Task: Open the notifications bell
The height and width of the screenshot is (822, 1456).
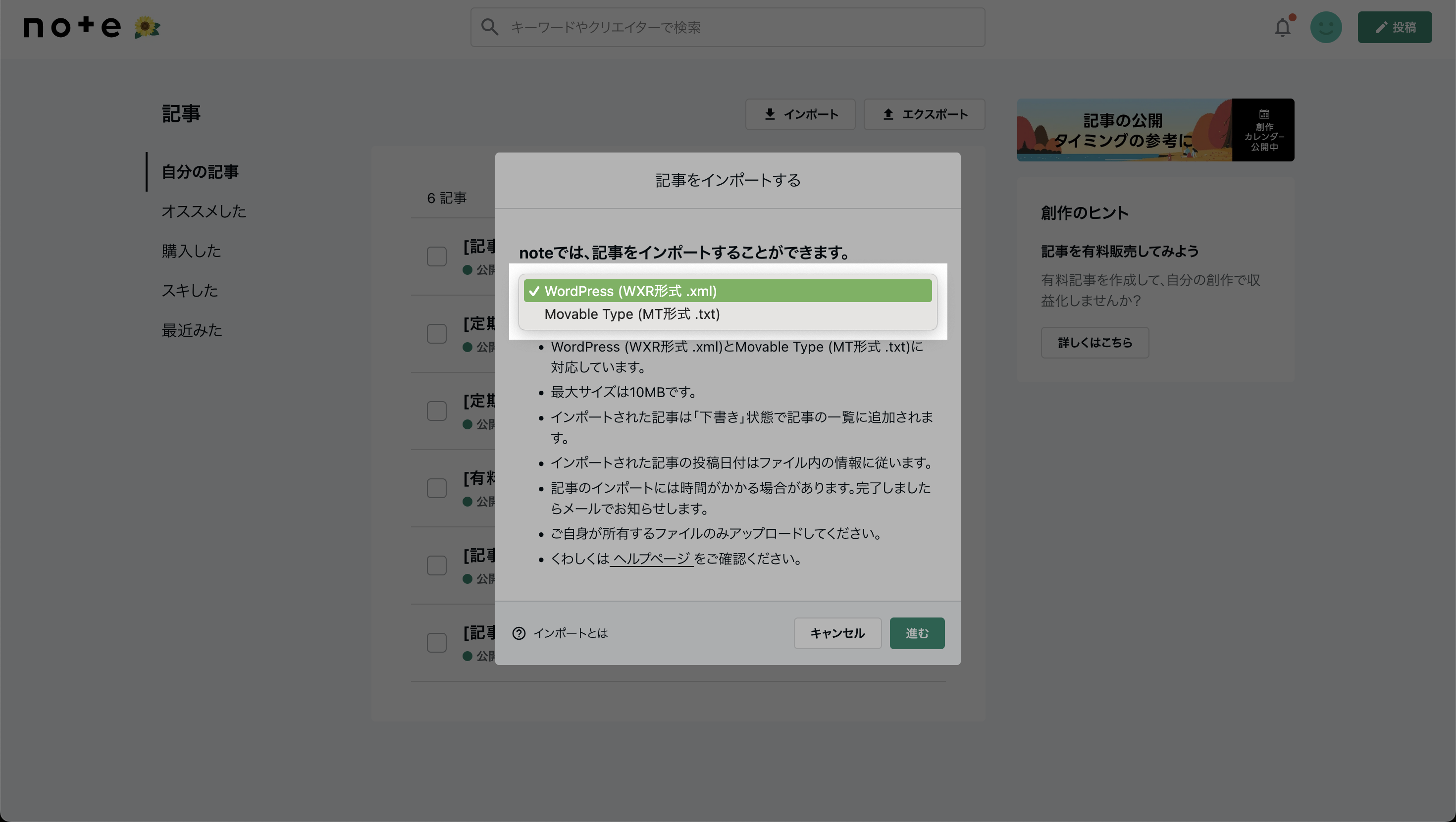Action: 1283,27
